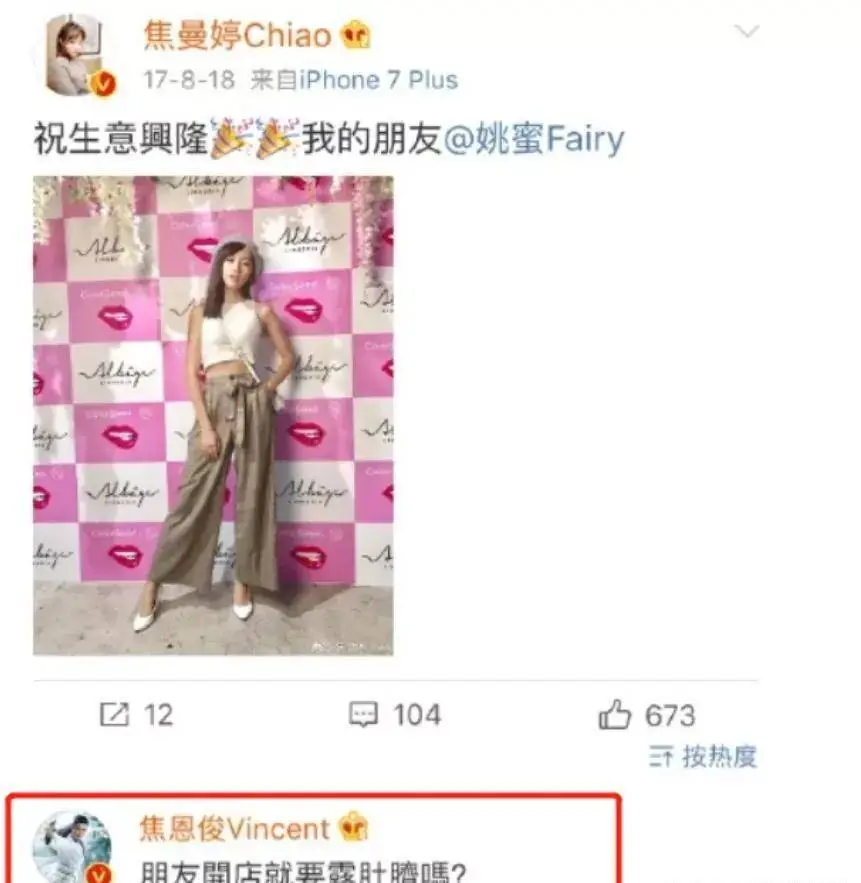This screenshot has width=861, height=883.
Task: Enlarge the posted photo of the pink backdrop
Action: (x=213, y=416)
